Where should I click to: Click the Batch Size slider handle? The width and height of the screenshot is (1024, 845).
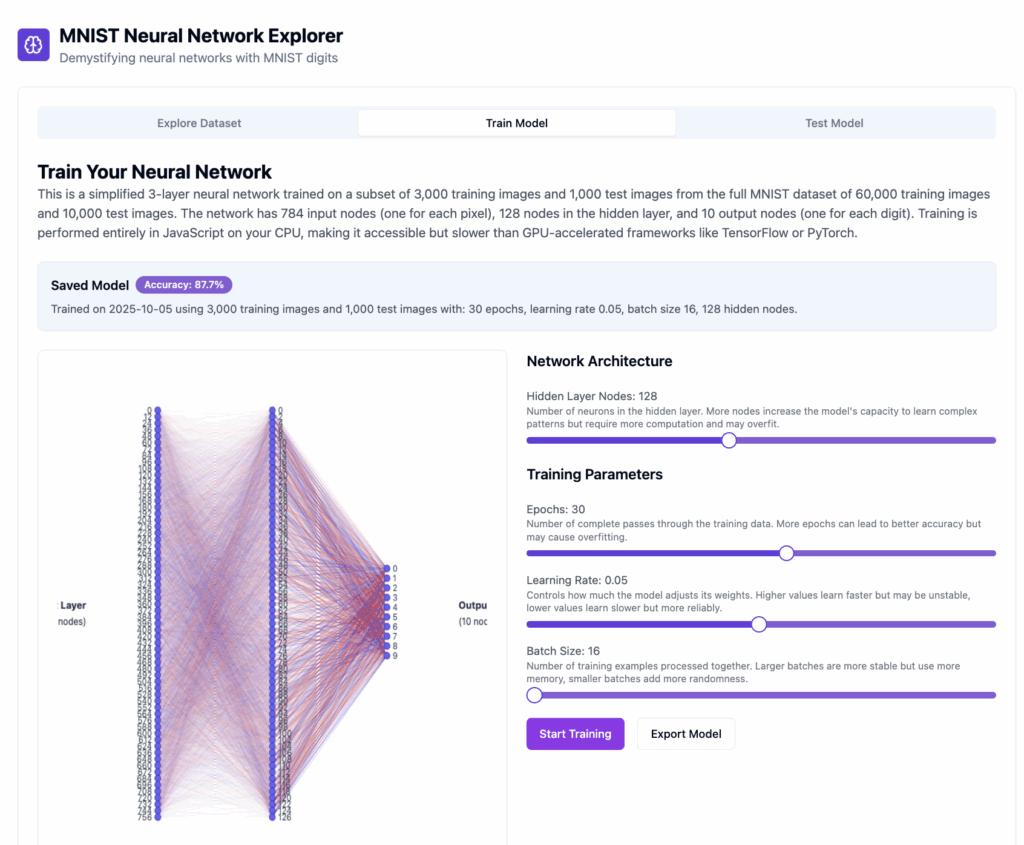534,695
